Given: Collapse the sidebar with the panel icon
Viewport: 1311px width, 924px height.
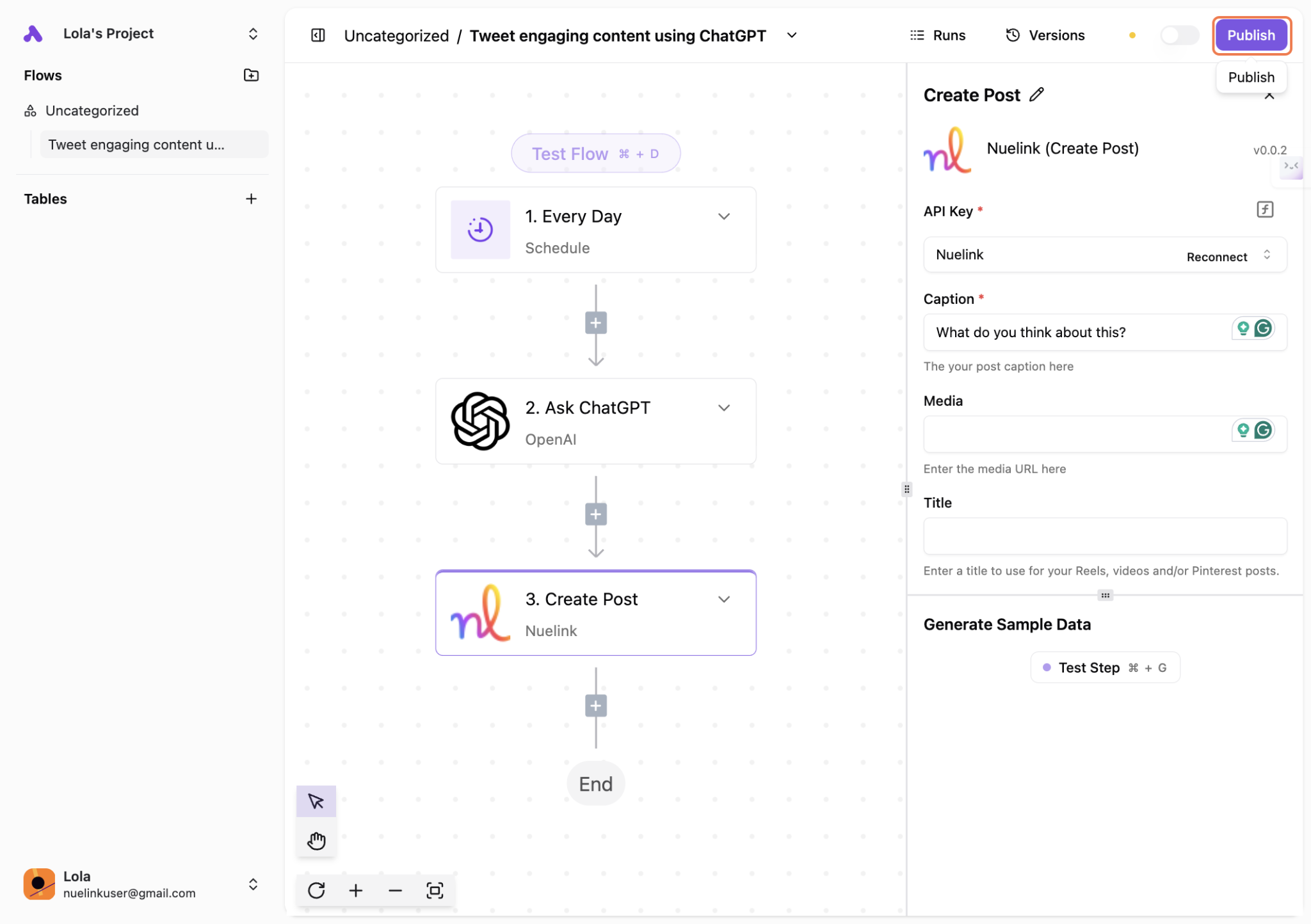Looking at the screenshot, I should (x=318, y=35).
